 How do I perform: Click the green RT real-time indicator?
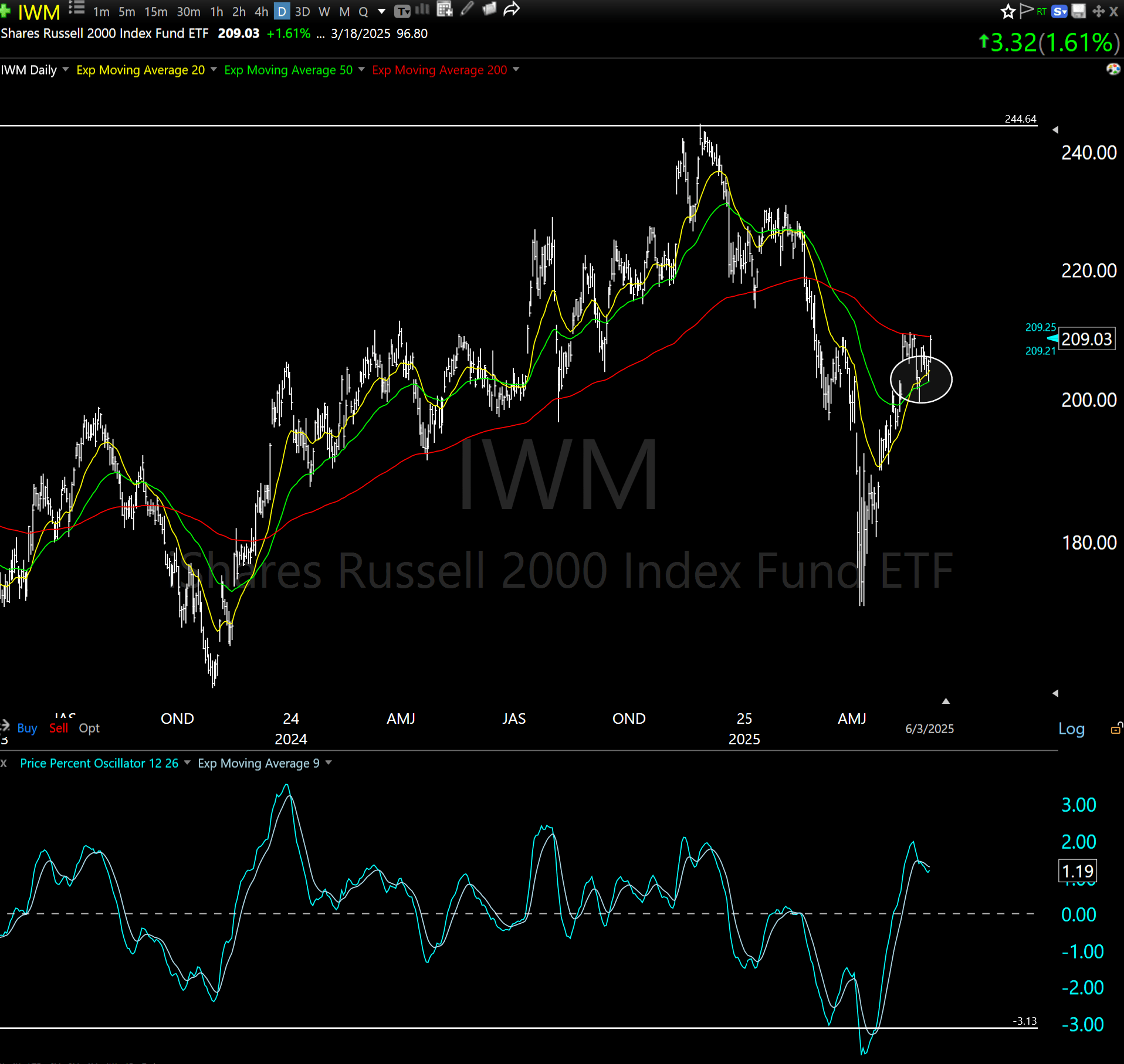click(x=1042, y=11)
